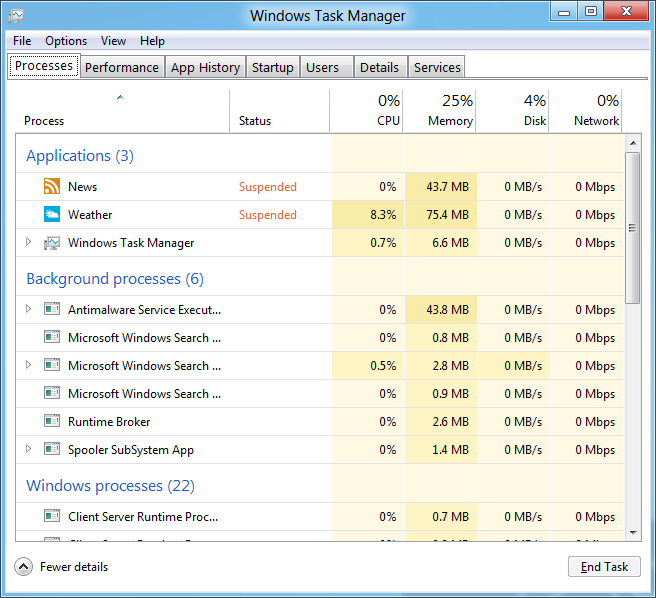Image resolution: width=656 pixels, height=598 pixels.
Task: Sort by the CPU column header
Action: 366,110
